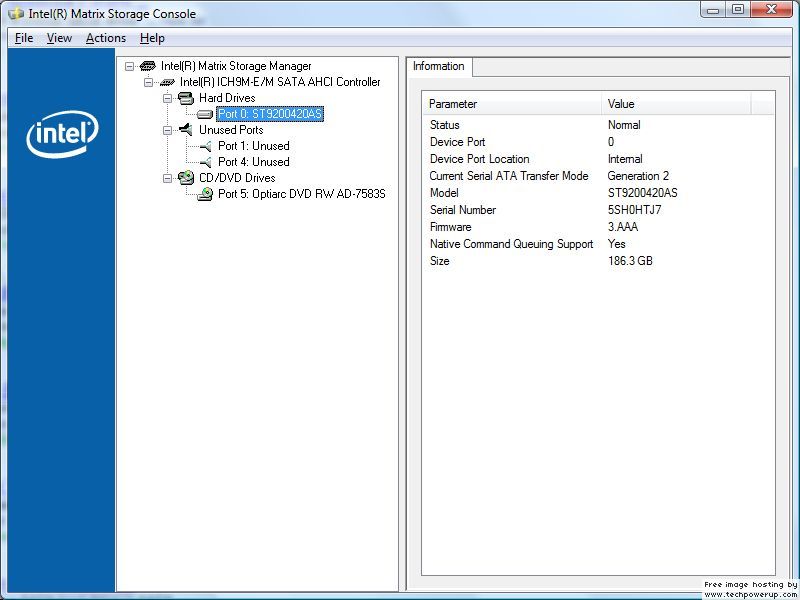Viewport: 800px width, 600px height.
Task: Click the Internal location value
Action: point(625,159)
